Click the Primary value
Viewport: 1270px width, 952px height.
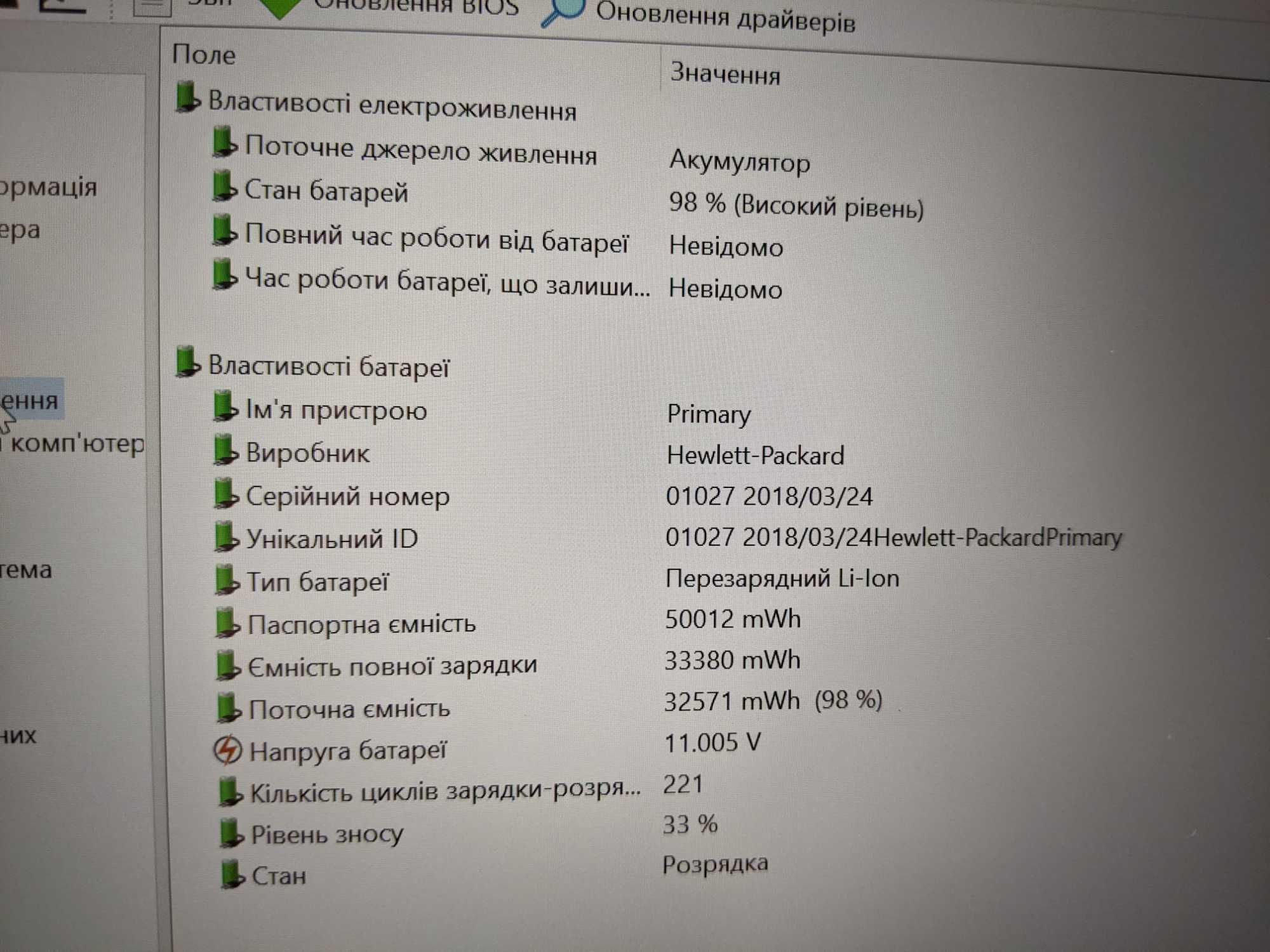click(709, 414)
